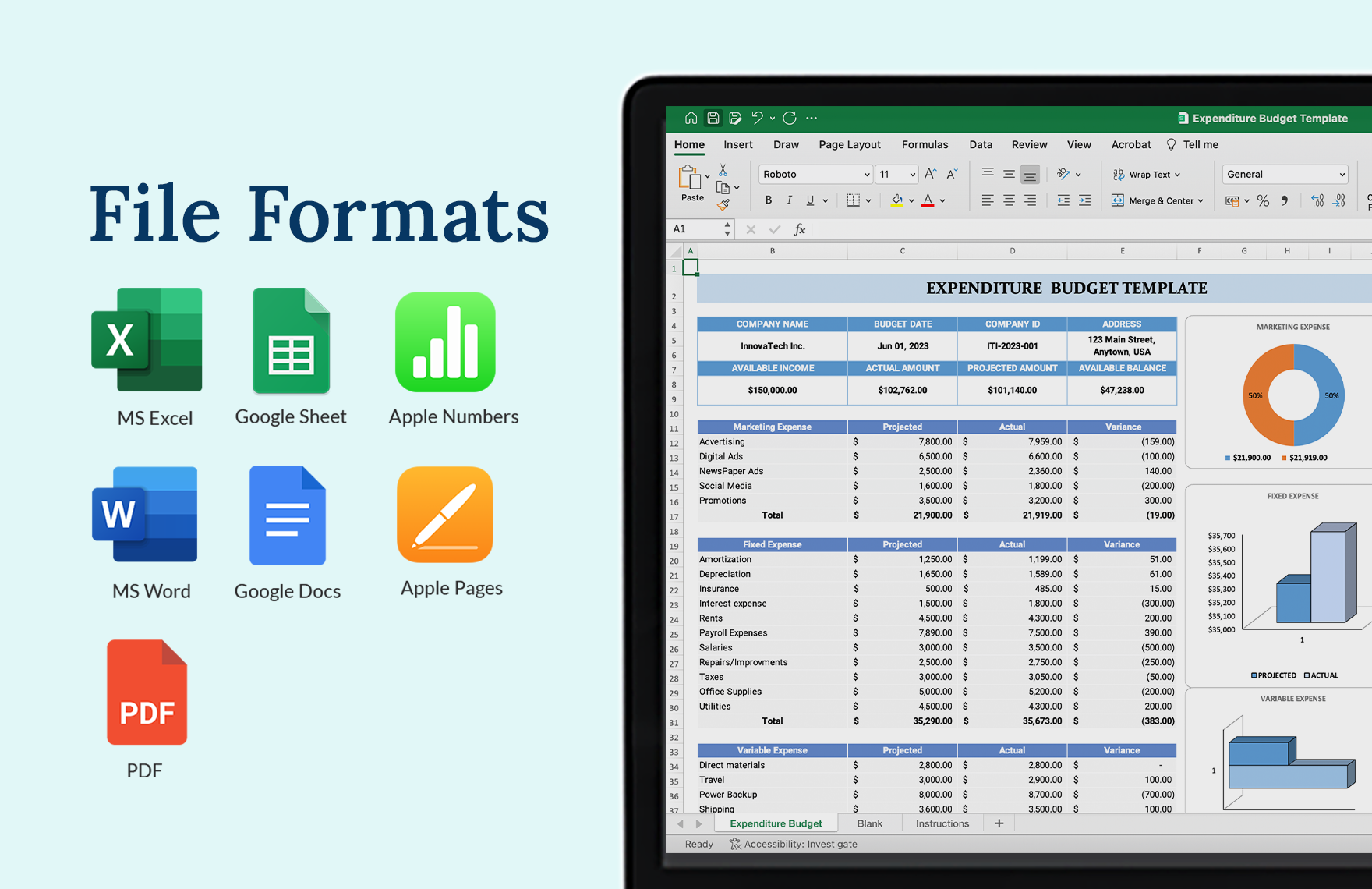
Task: Switch to Page Layout tab
Action: (x=850, y=144)
